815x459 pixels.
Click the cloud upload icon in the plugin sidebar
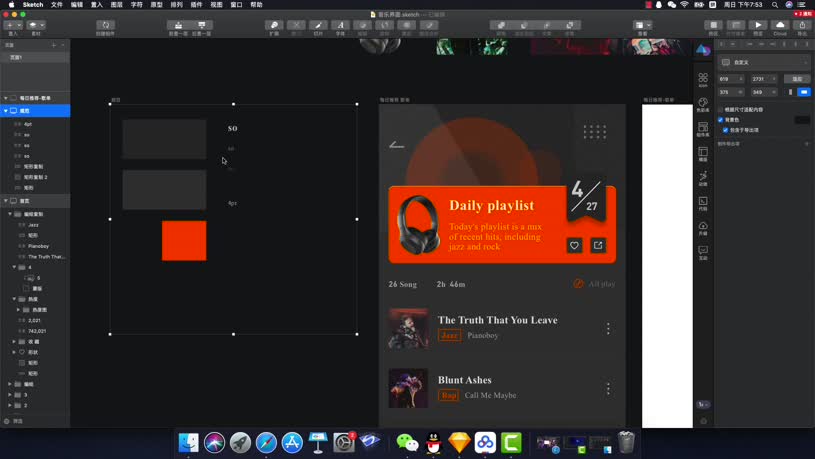click(703, 227)
